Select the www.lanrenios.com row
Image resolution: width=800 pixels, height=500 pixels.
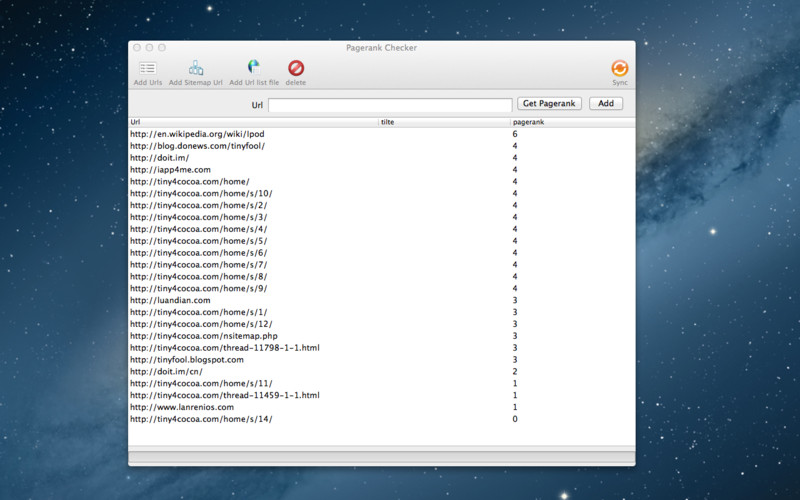pos(182,407)
